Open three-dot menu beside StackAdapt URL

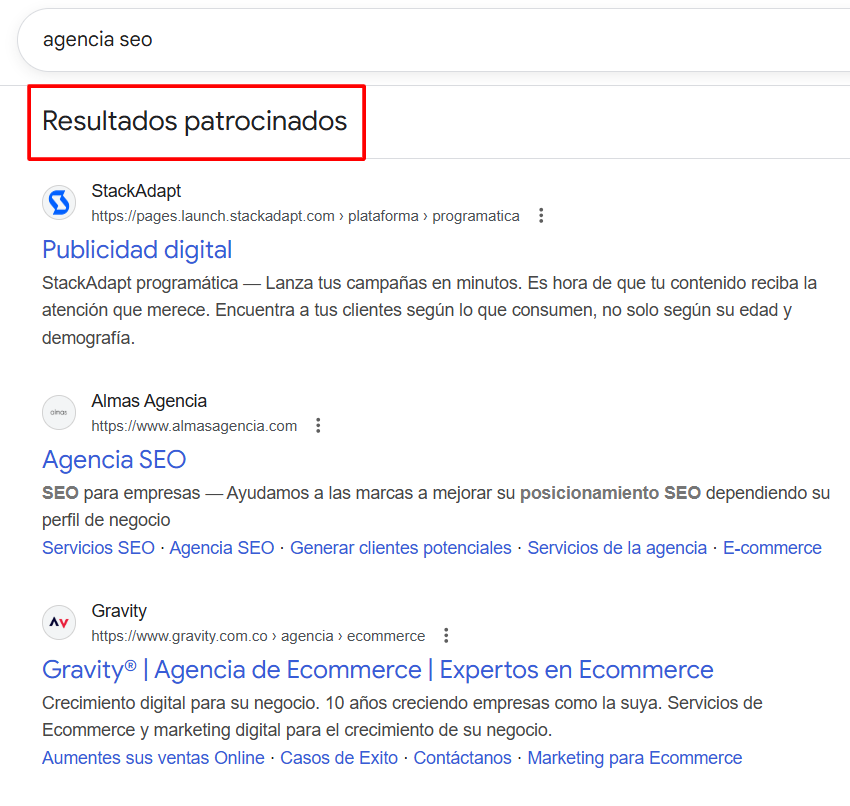click(x=541, y=216)
